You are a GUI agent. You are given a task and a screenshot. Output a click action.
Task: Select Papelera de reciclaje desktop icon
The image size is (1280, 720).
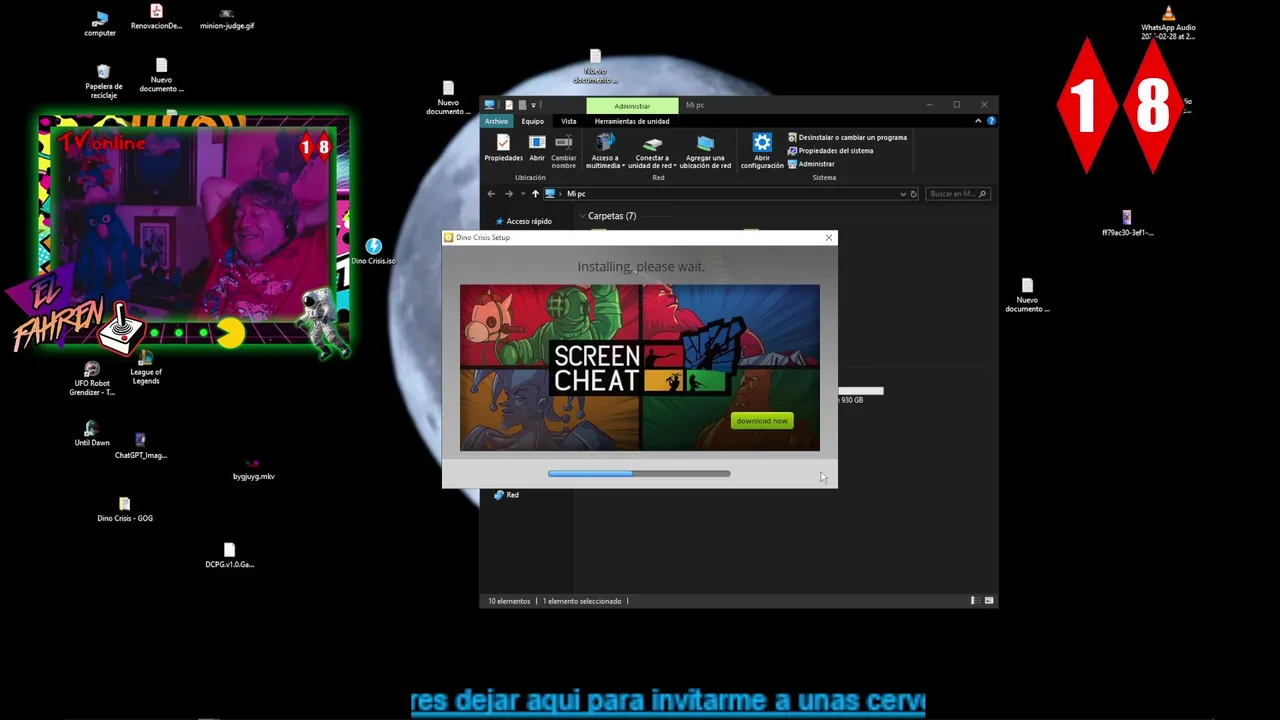[103, 82]
